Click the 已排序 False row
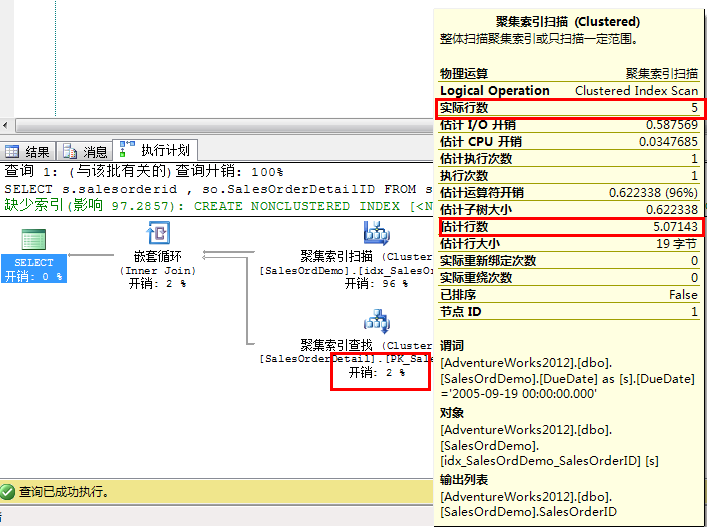 coord(569,294)
